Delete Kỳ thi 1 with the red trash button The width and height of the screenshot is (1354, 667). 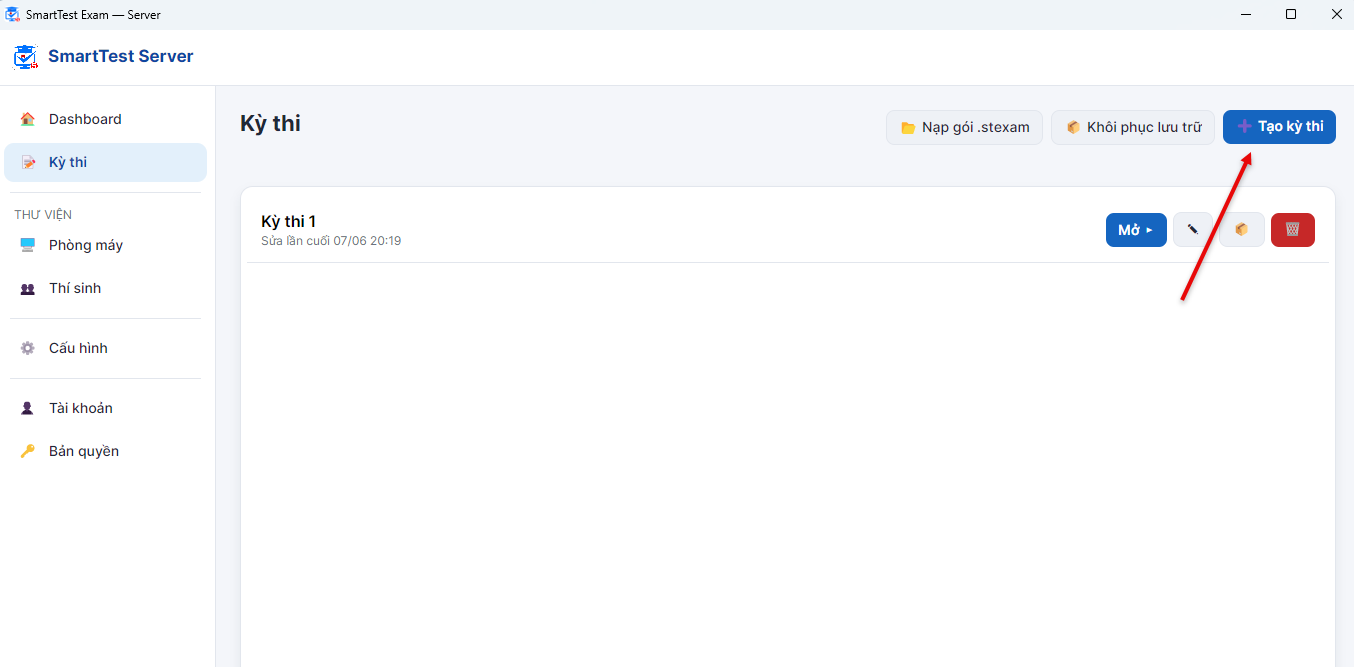(x=1293, y=230)
